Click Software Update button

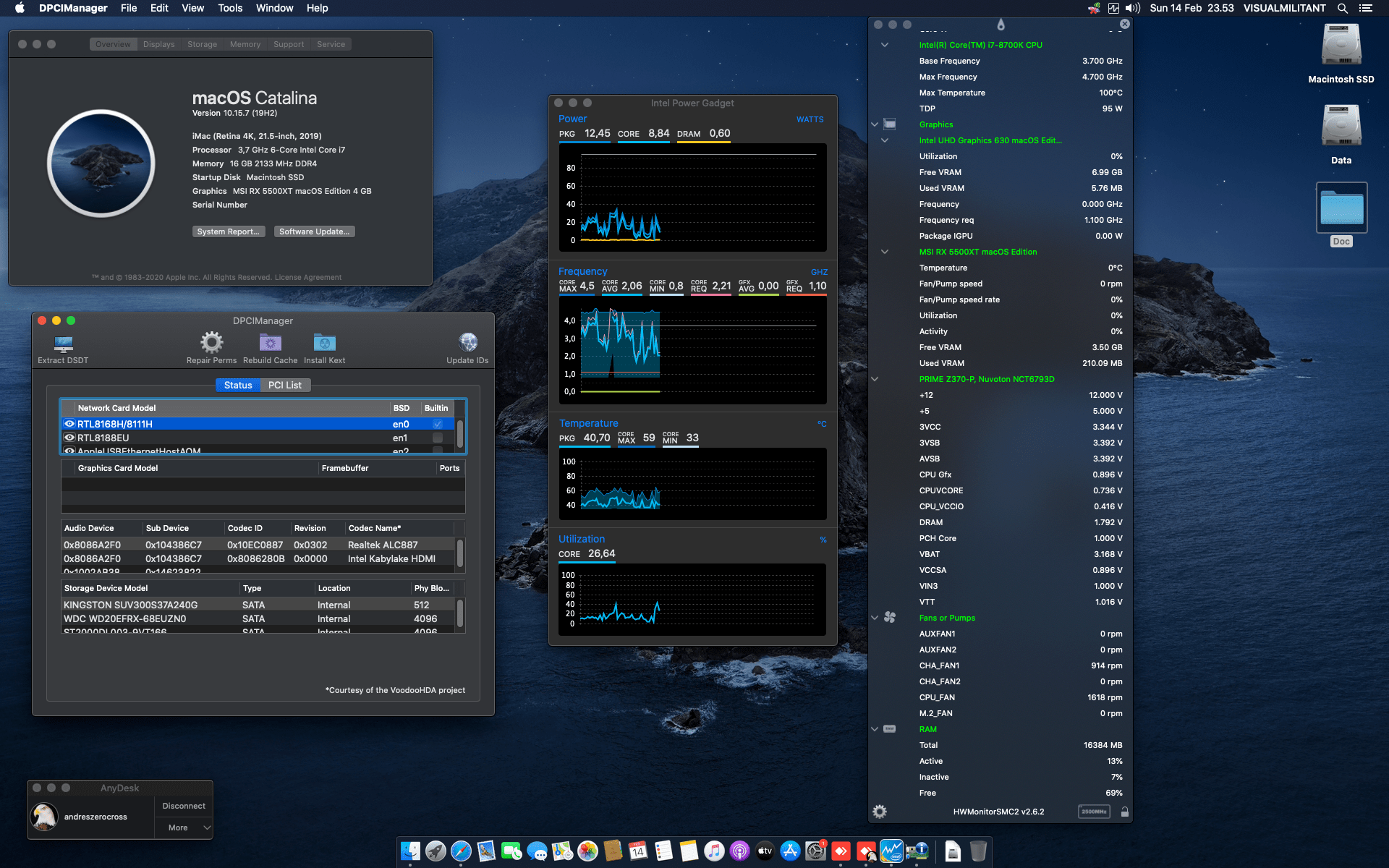pos(314,231)
